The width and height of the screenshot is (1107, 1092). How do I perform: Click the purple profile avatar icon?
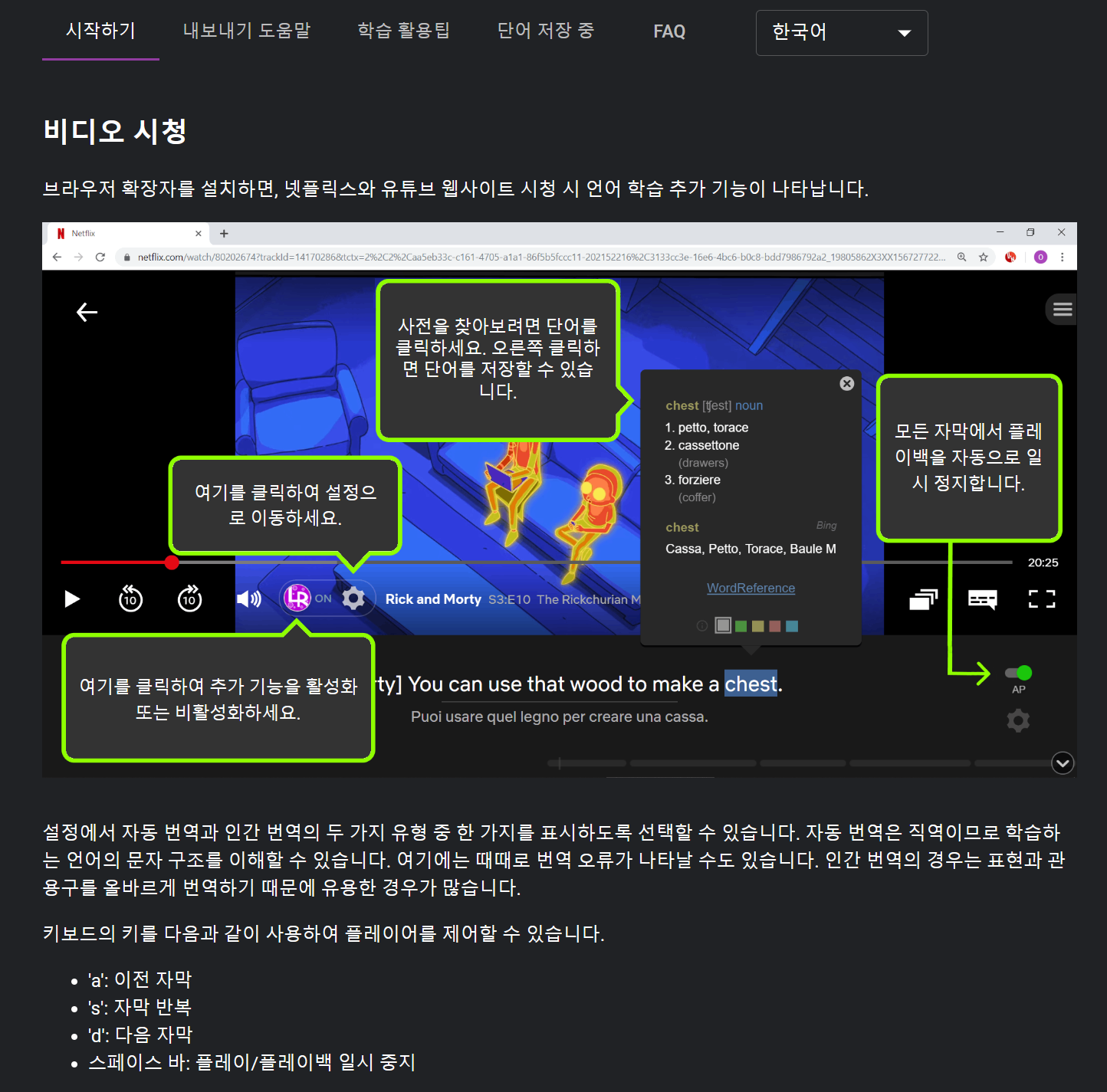click(1040, 257)
